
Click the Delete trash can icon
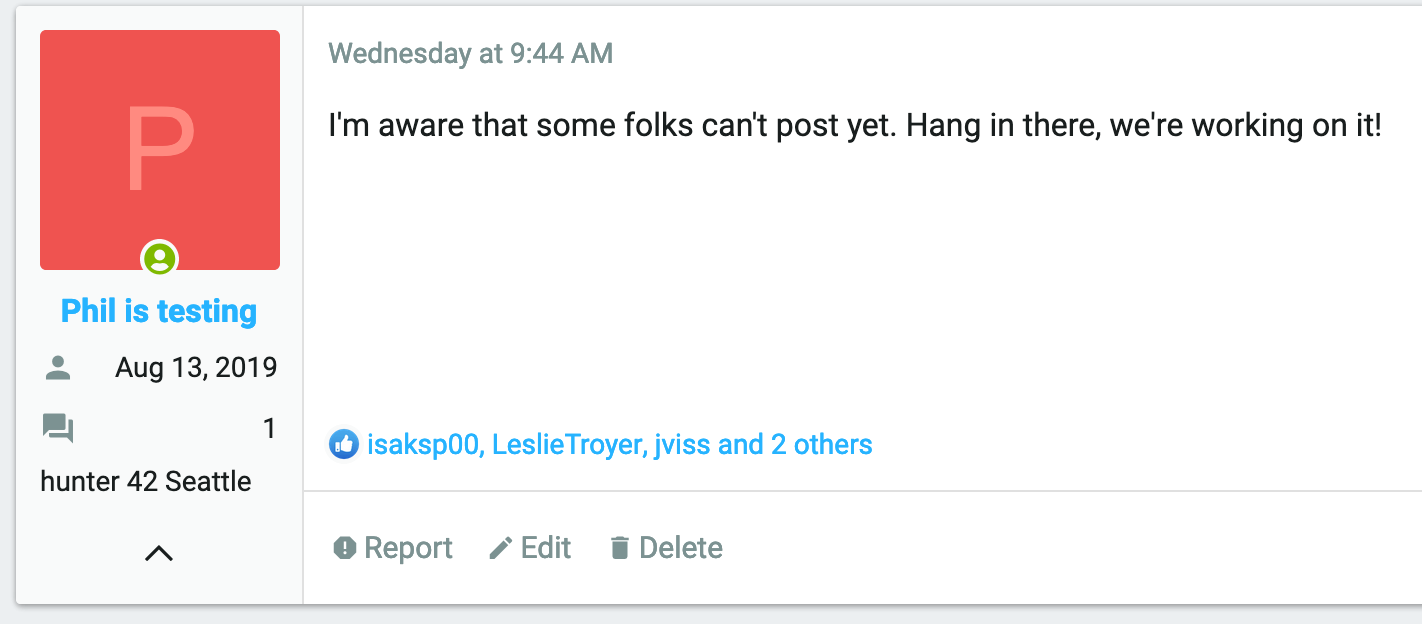tap(620, 548)
